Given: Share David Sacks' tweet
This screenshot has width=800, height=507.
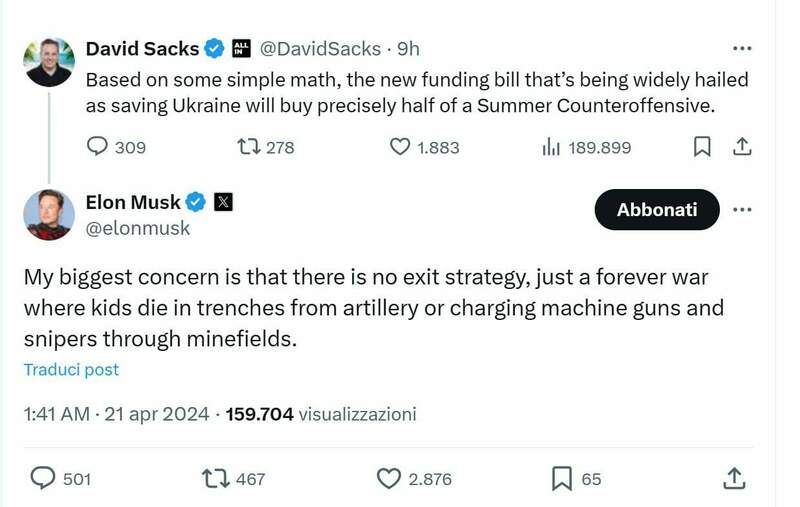Looking at the screenshot, I should [x=742, y=147].
